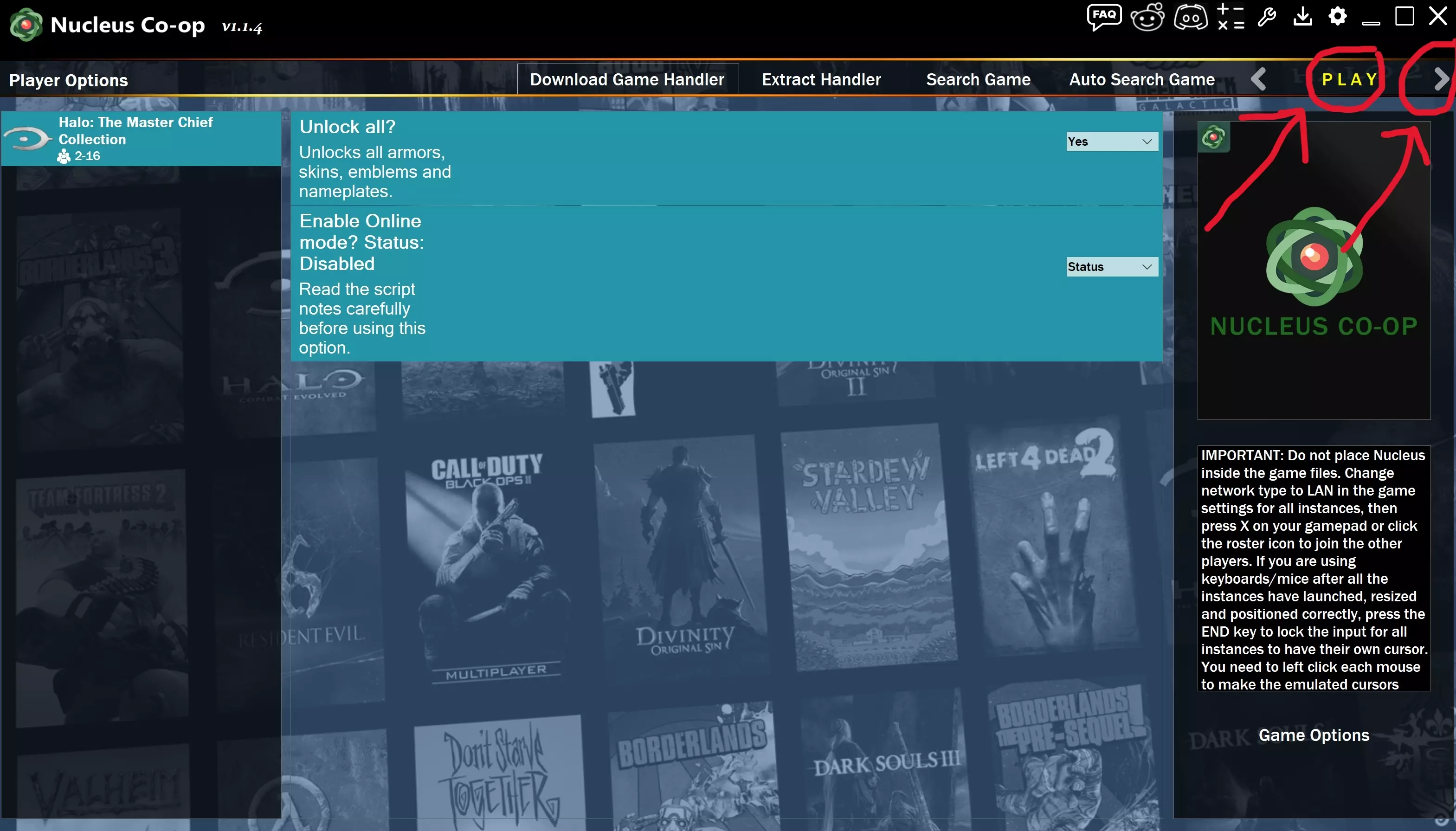Click the wrench tools icon
1456x831 pixels.
tap(1267, 17)
